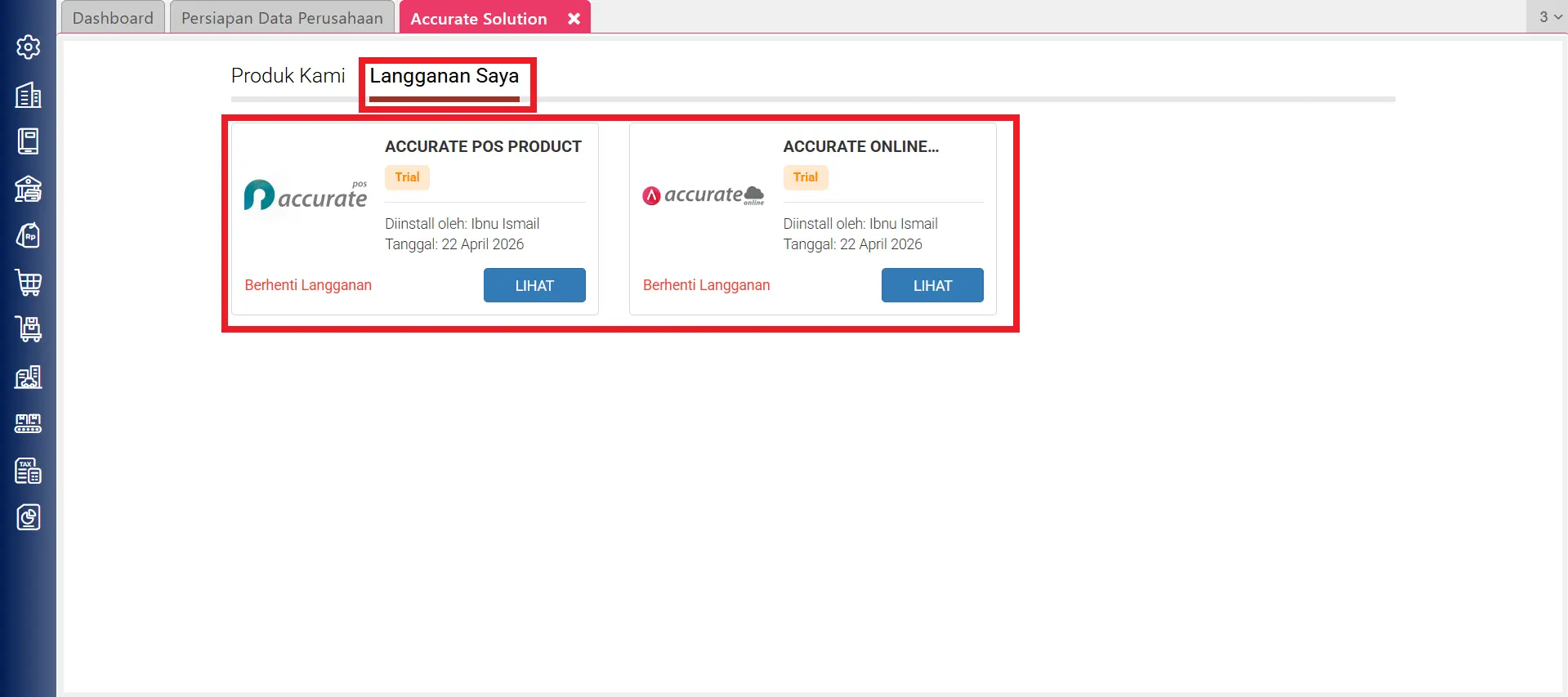The width and height of the screenshot is (1568, 697).
Task: Open the Tax calculator icon
Action: 29,471
